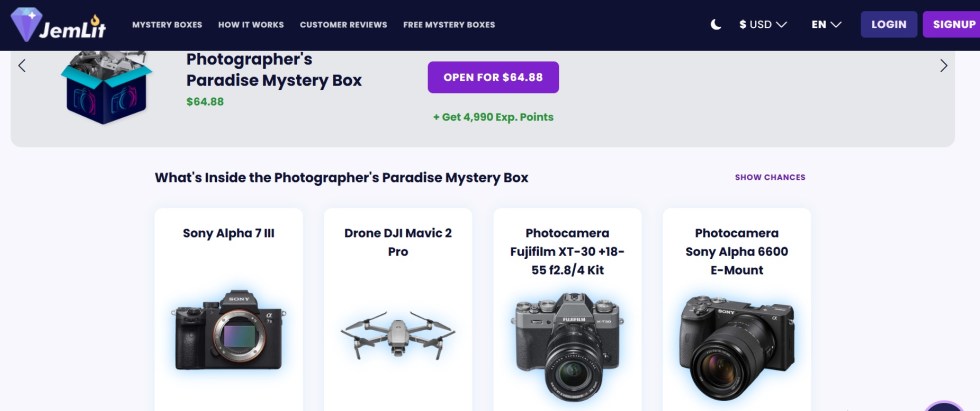Viewport: 980px width, 411px height.
Task: Select the Sony Alpha 7 III camera image
Action: pos(229,332)
